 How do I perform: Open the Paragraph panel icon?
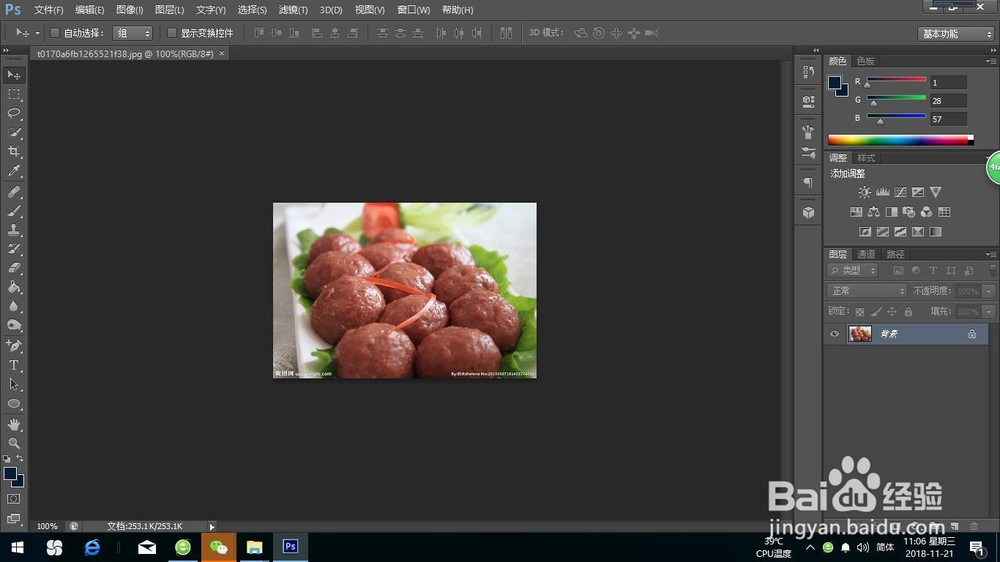tap(808, 183)
